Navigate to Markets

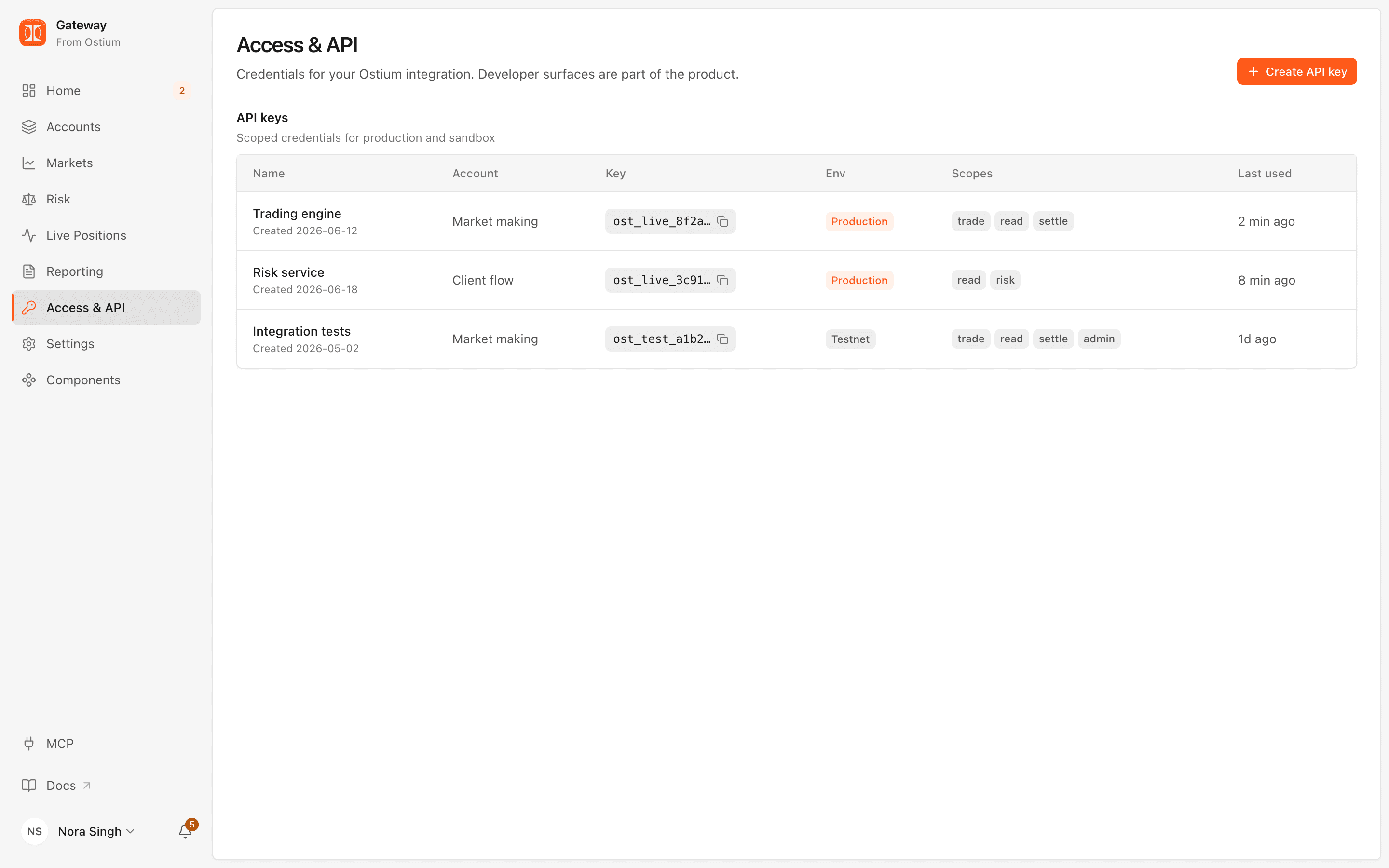pos(106,163)
